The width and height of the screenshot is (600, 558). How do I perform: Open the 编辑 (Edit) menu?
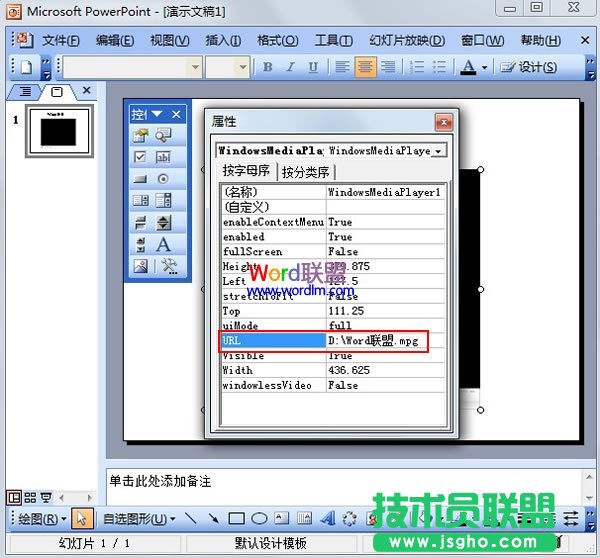tap(115, 40)
